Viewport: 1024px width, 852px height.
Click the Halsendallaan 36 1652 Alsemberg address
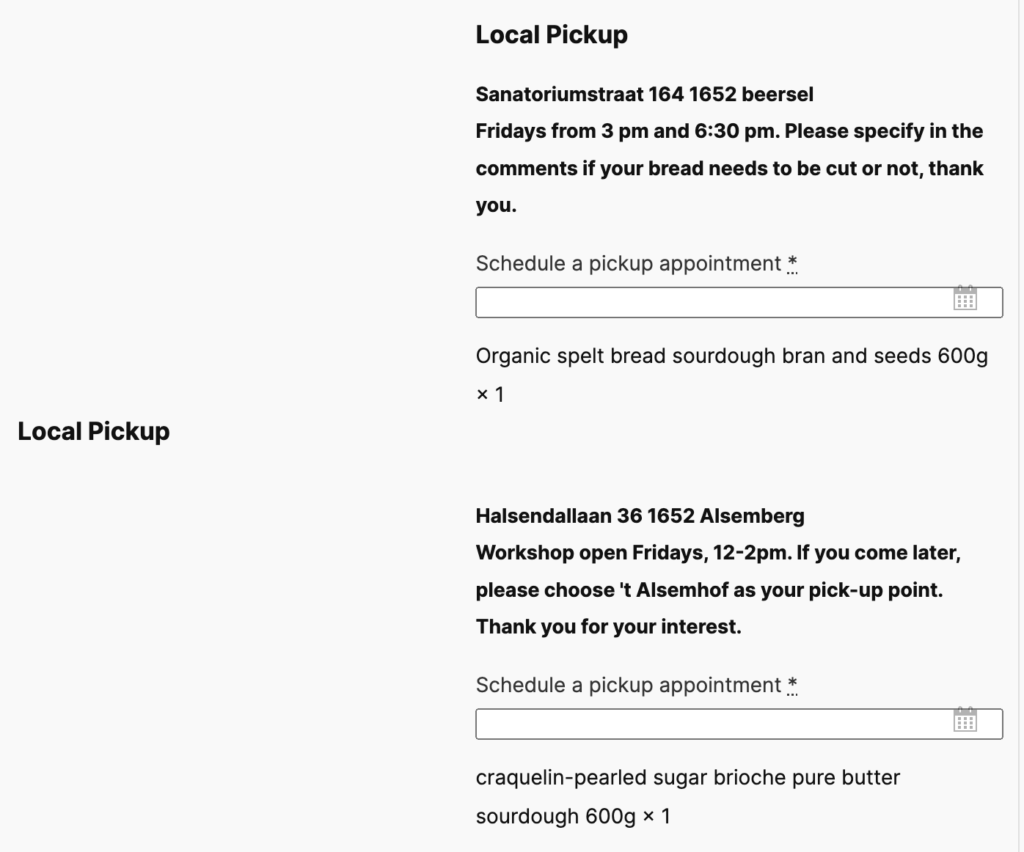[x=640, y=516]
